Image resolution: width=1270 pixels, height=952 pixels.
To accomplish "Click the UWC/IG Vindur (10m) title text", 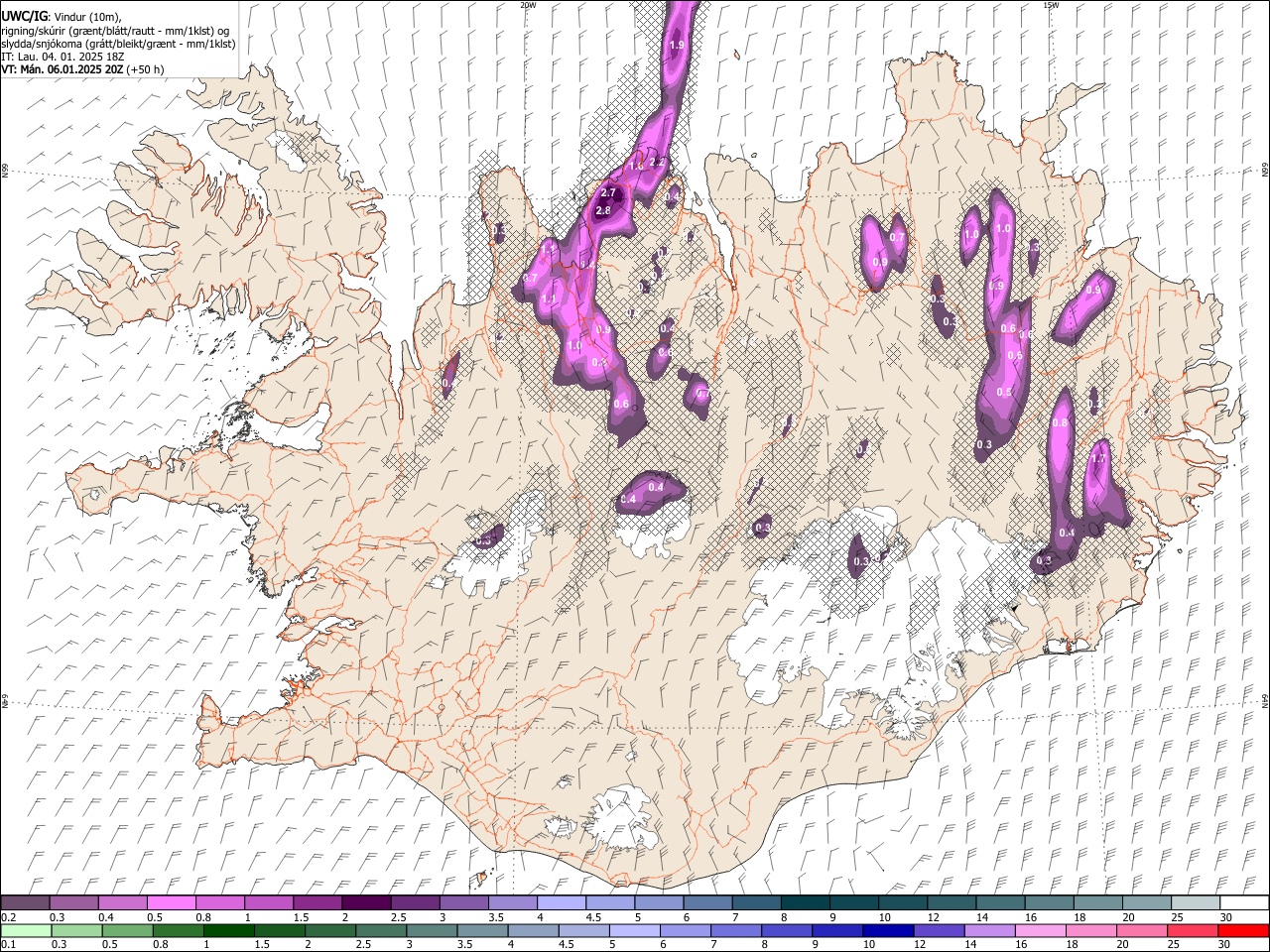I will coord(61,17).
